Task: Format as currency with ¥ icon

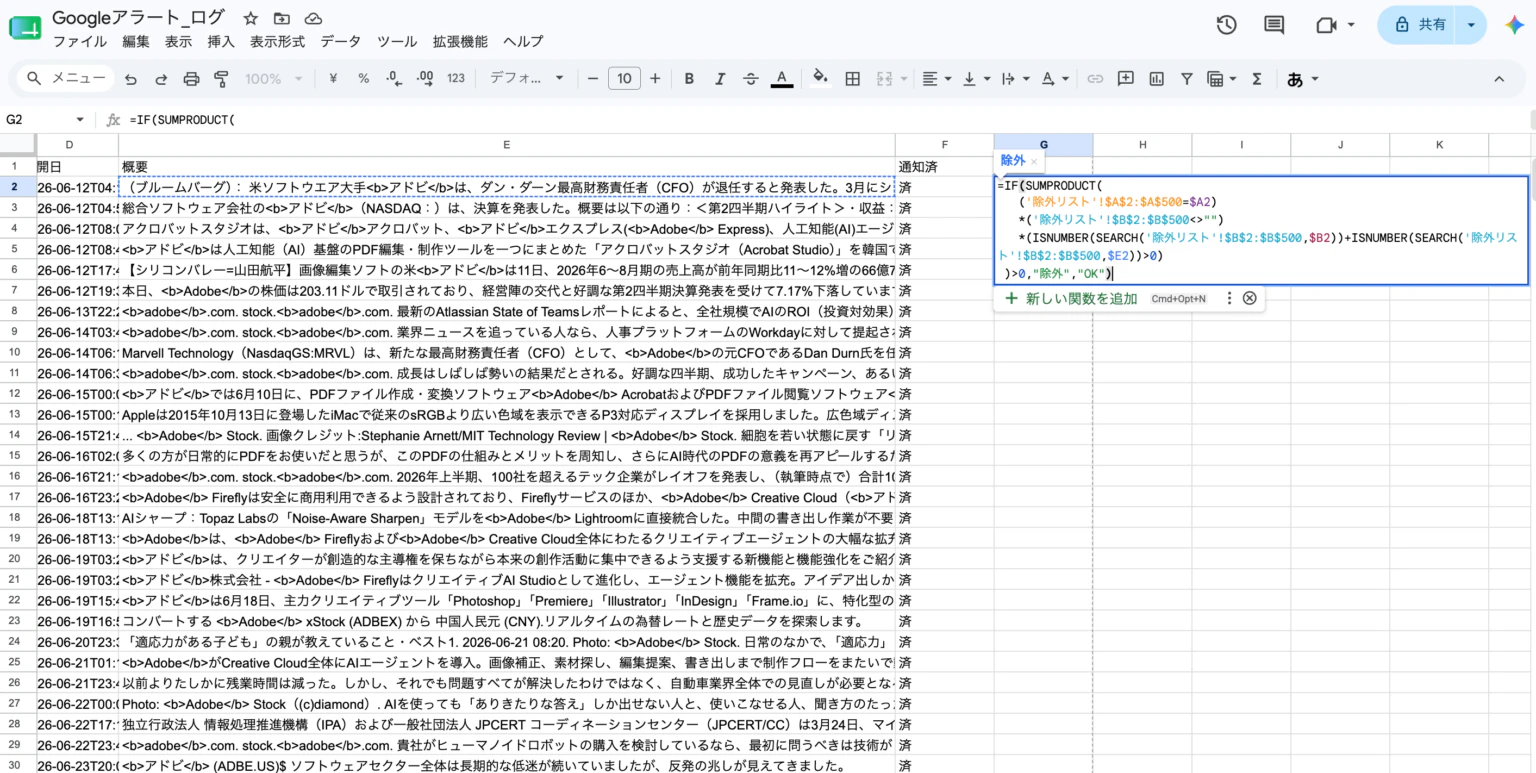Action: 333,78
